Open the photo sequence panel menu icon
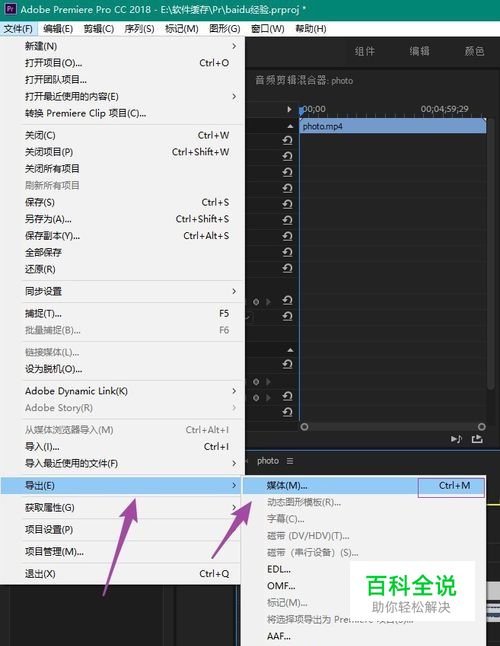 (290, 461)
